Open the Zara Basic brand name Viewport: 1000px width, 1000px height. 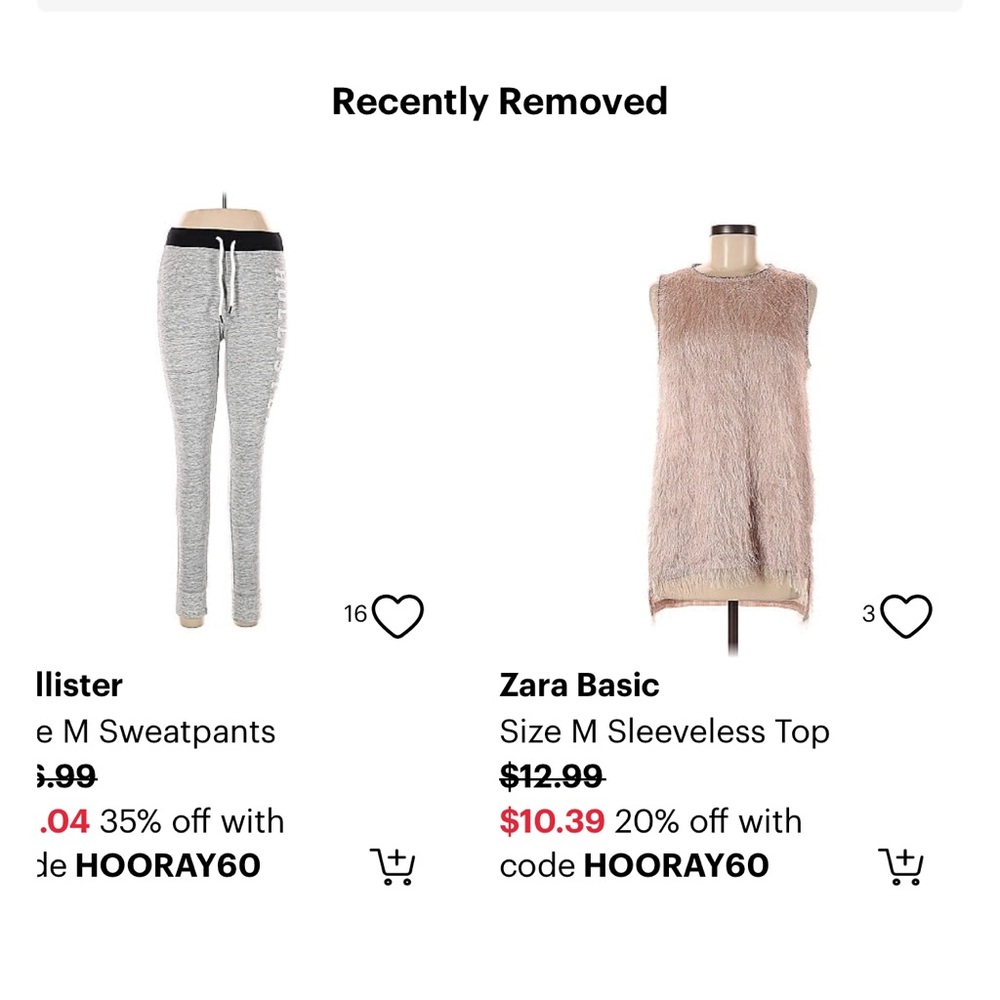[x=579, y=686]
